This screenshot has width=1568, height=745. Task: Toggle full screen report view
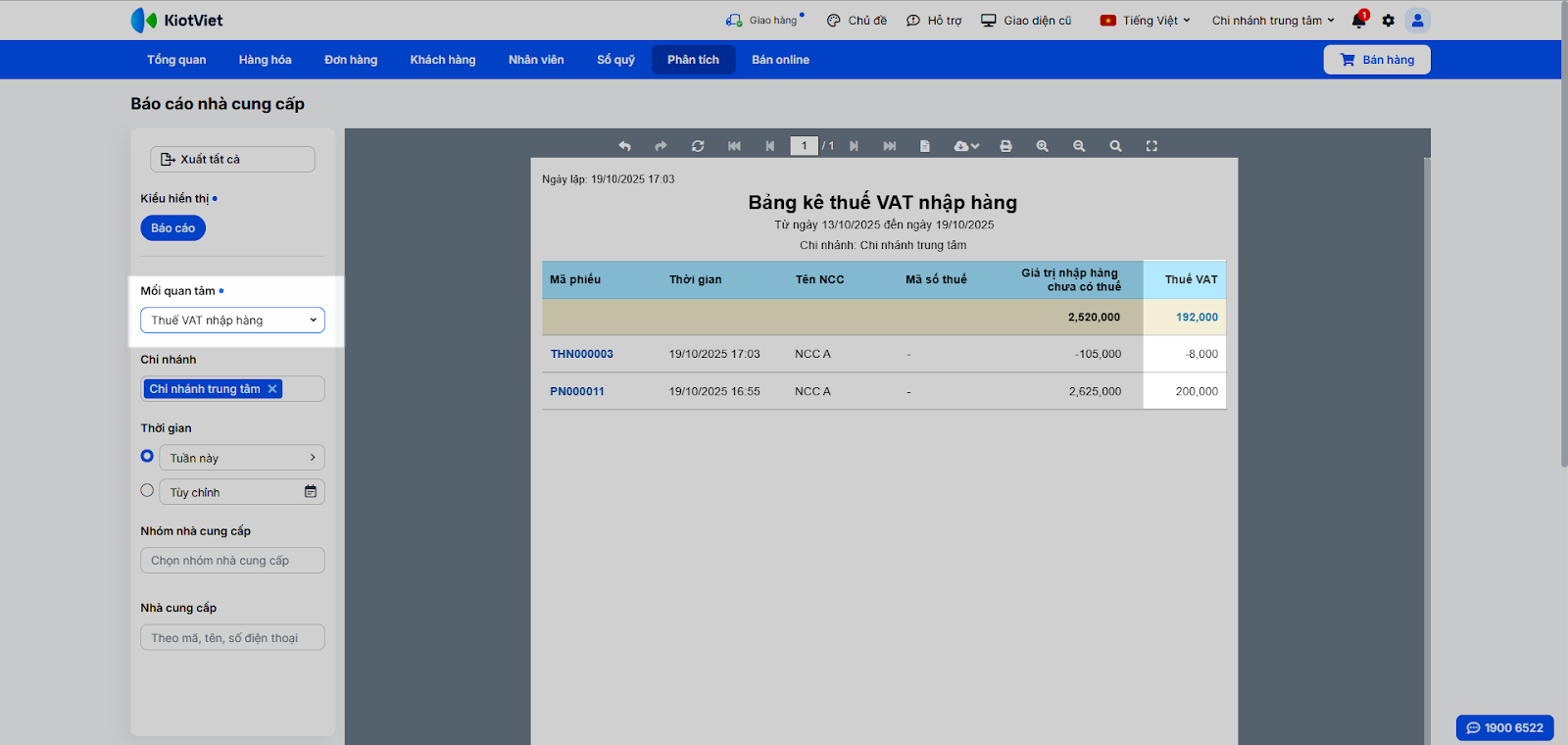(x=1151, y=146)
